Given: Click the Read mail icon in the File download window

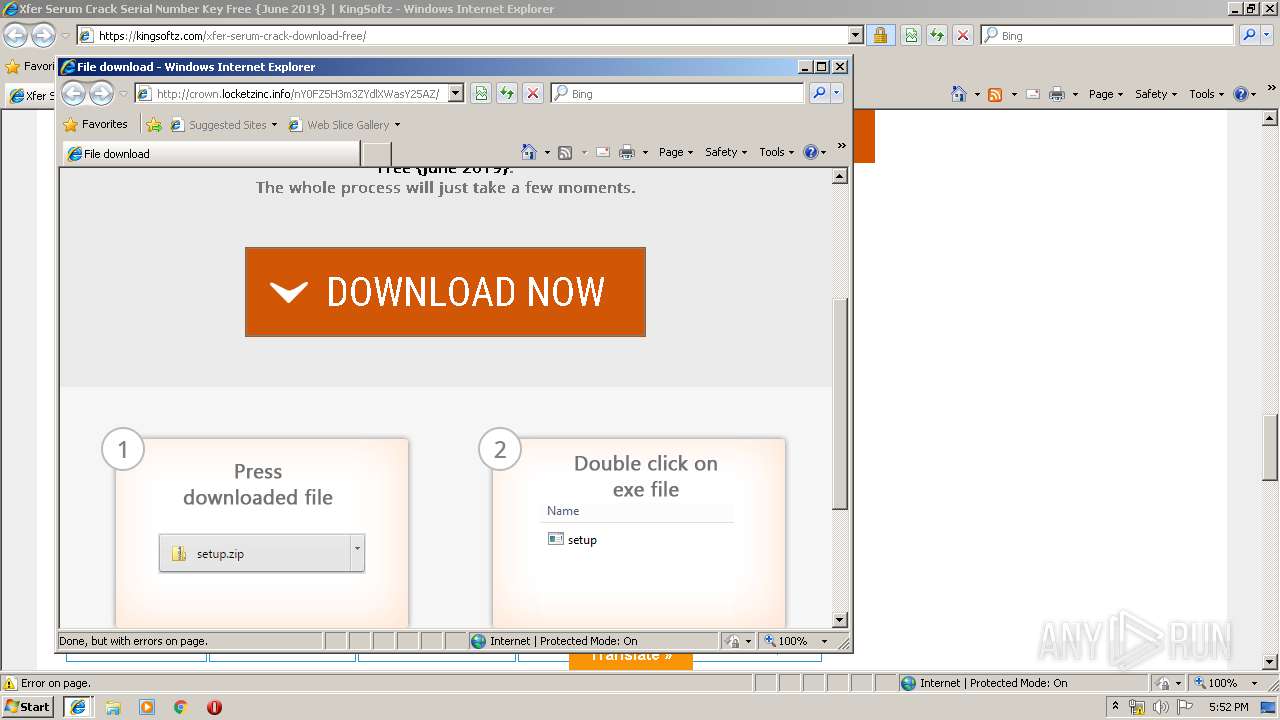Looking at the screenshot, I should tap(603, 152).
